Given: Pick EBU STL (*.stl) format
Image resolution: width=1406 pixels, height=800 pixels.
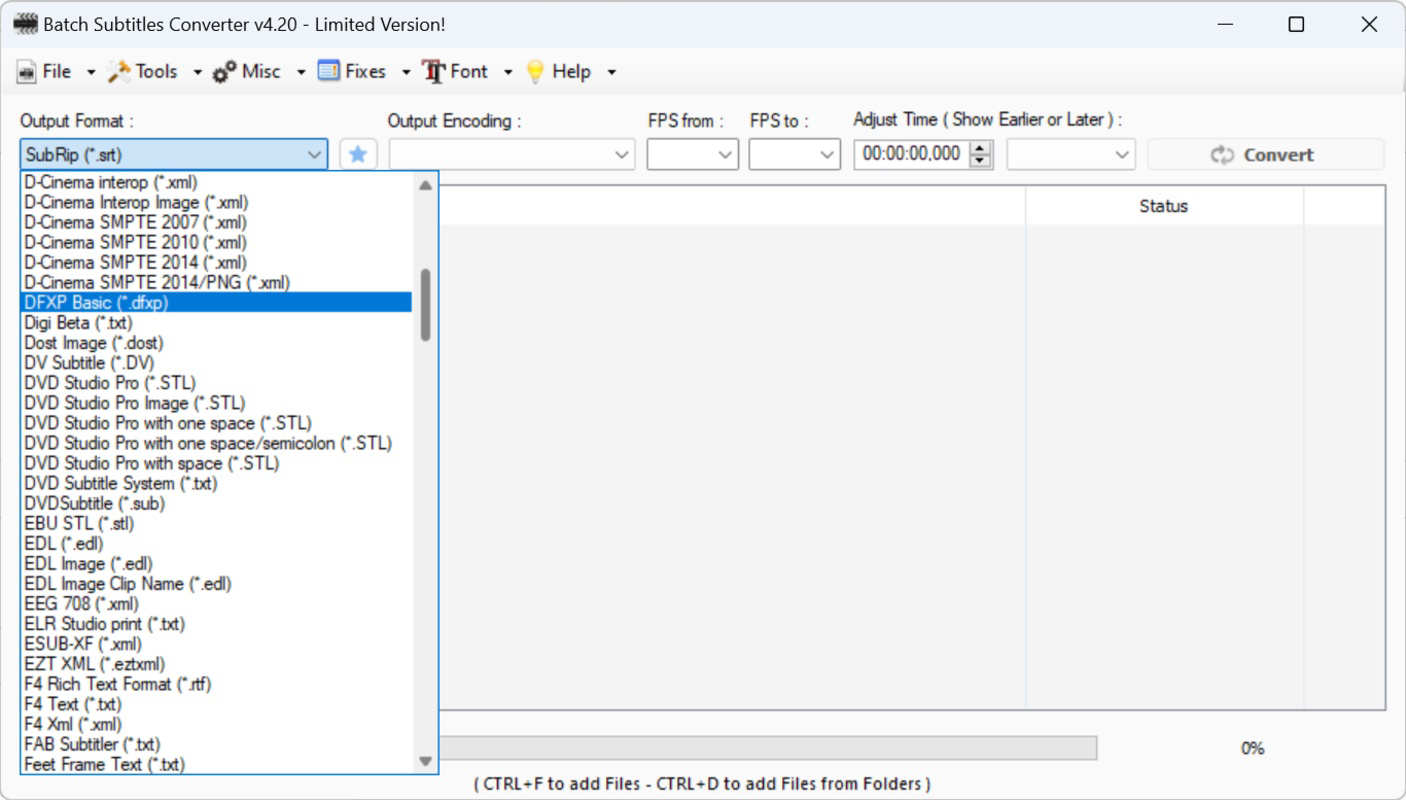Looking at the screenshot, I should click(x=216, y=524).
